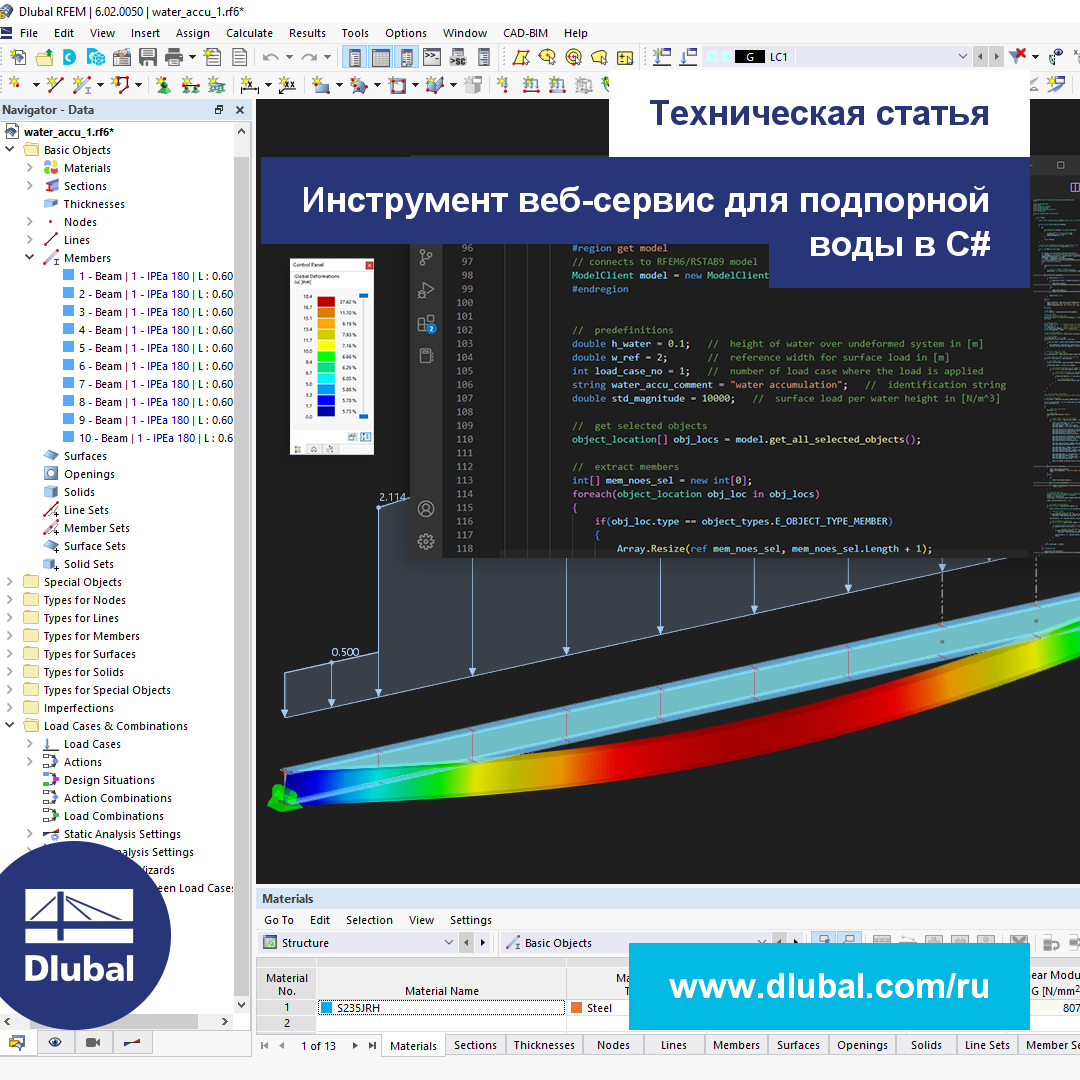Click the Go To button in the Materials panel
Screen dimensions: 1080x1080
click(278, 920)
